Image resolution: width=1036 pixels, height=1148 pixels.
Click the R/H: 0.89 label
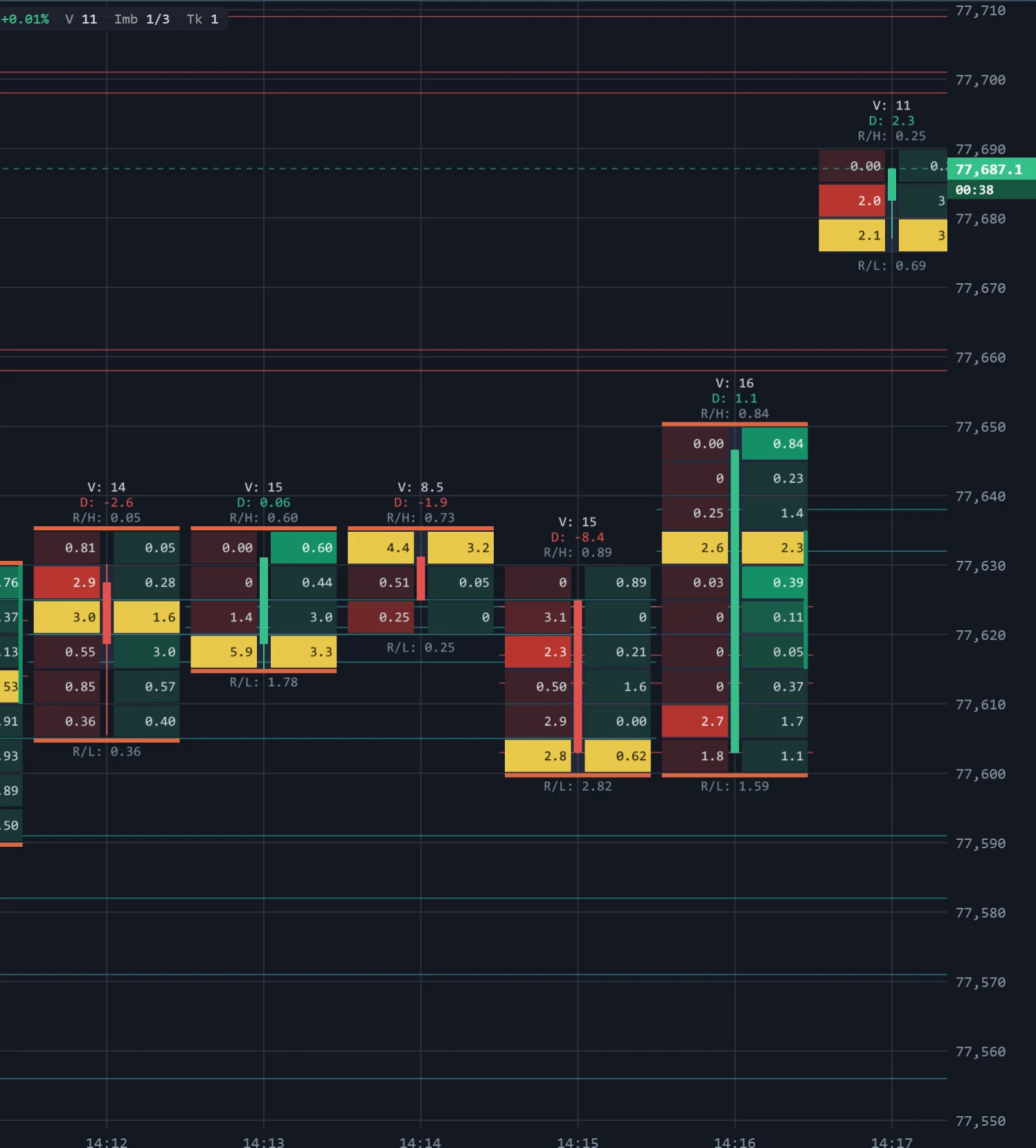click(578, 553)
